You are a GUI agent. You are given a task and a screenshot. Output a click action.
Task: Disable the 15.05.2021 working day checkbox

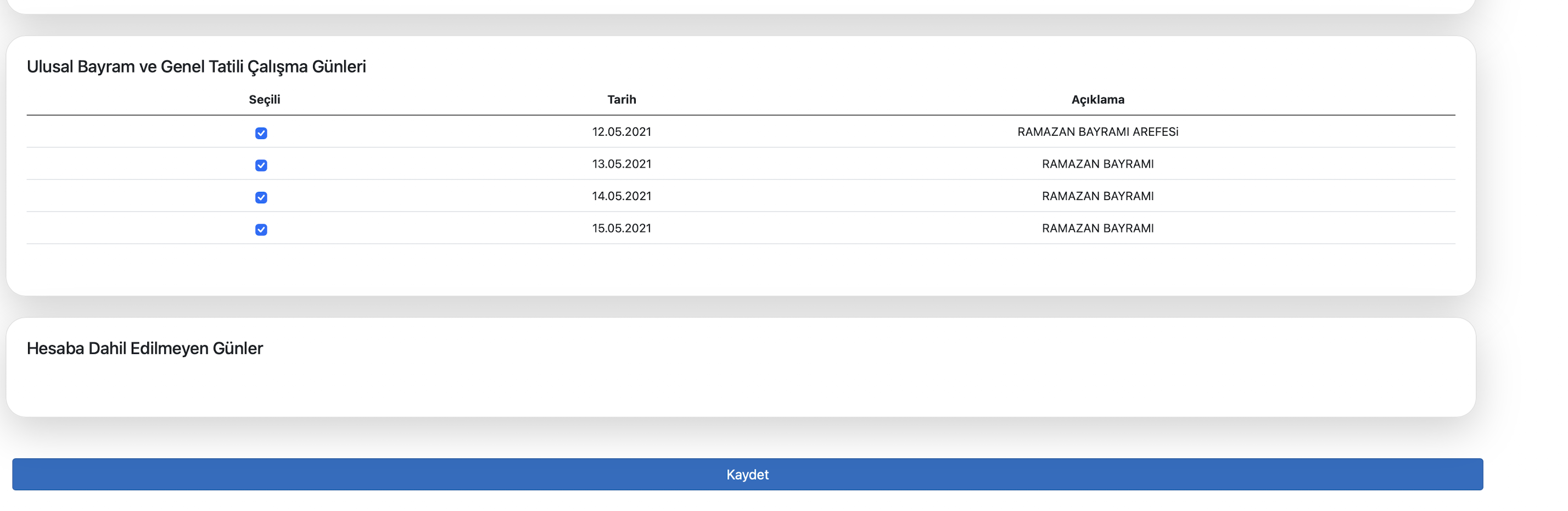click(x=261, y=230)
